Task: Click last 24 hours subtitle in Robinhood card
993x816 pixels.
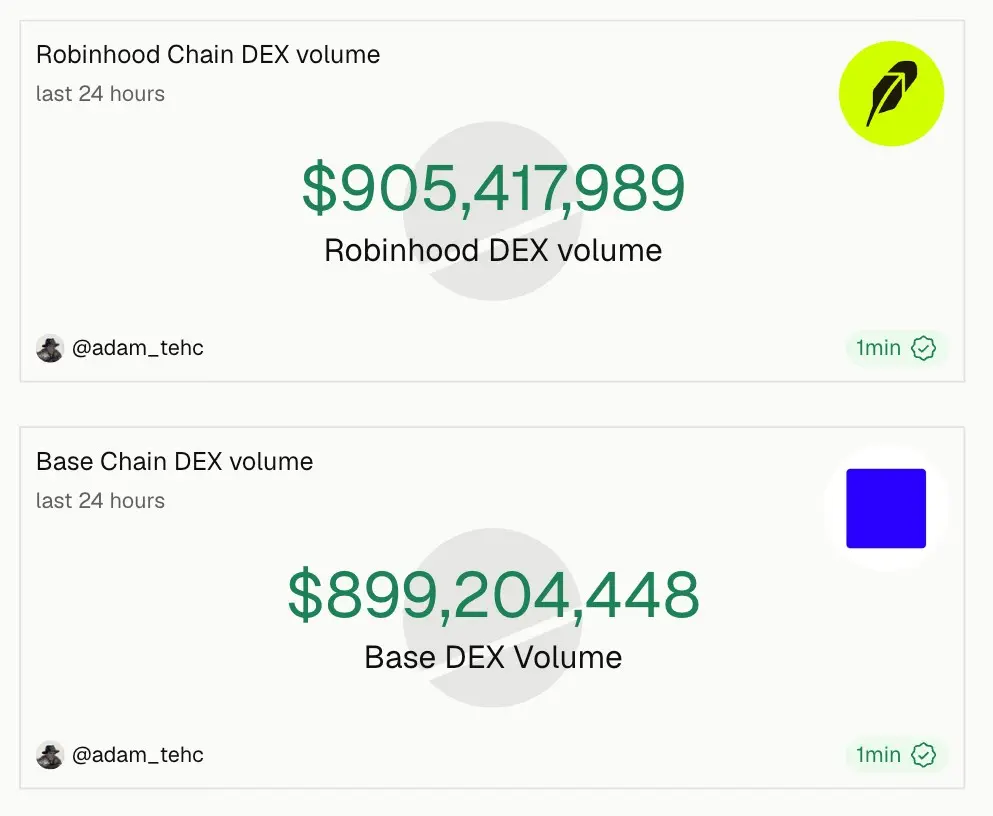Action: [100, 94]
